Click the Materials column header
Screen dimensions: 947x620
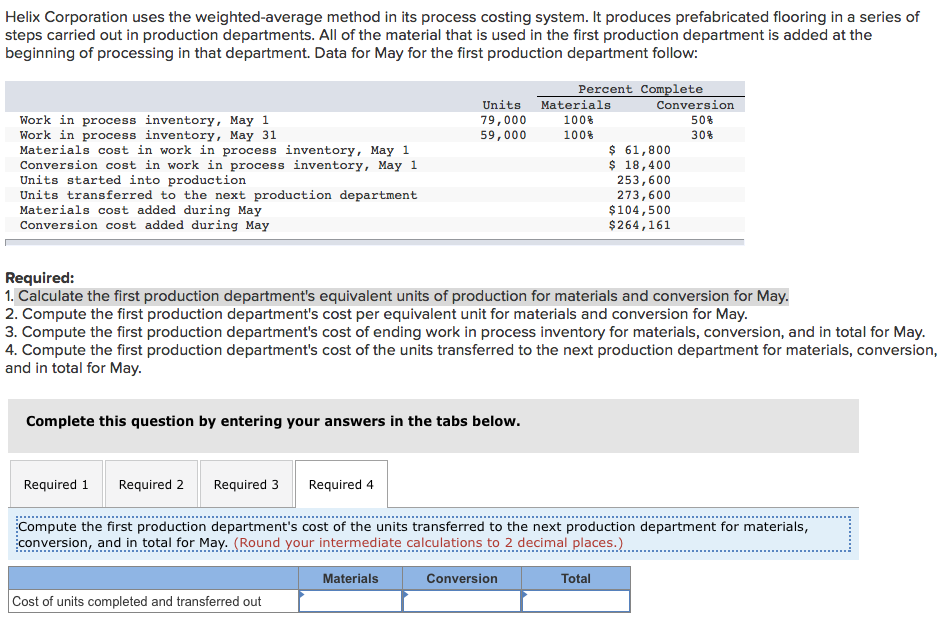click(351, 578)
